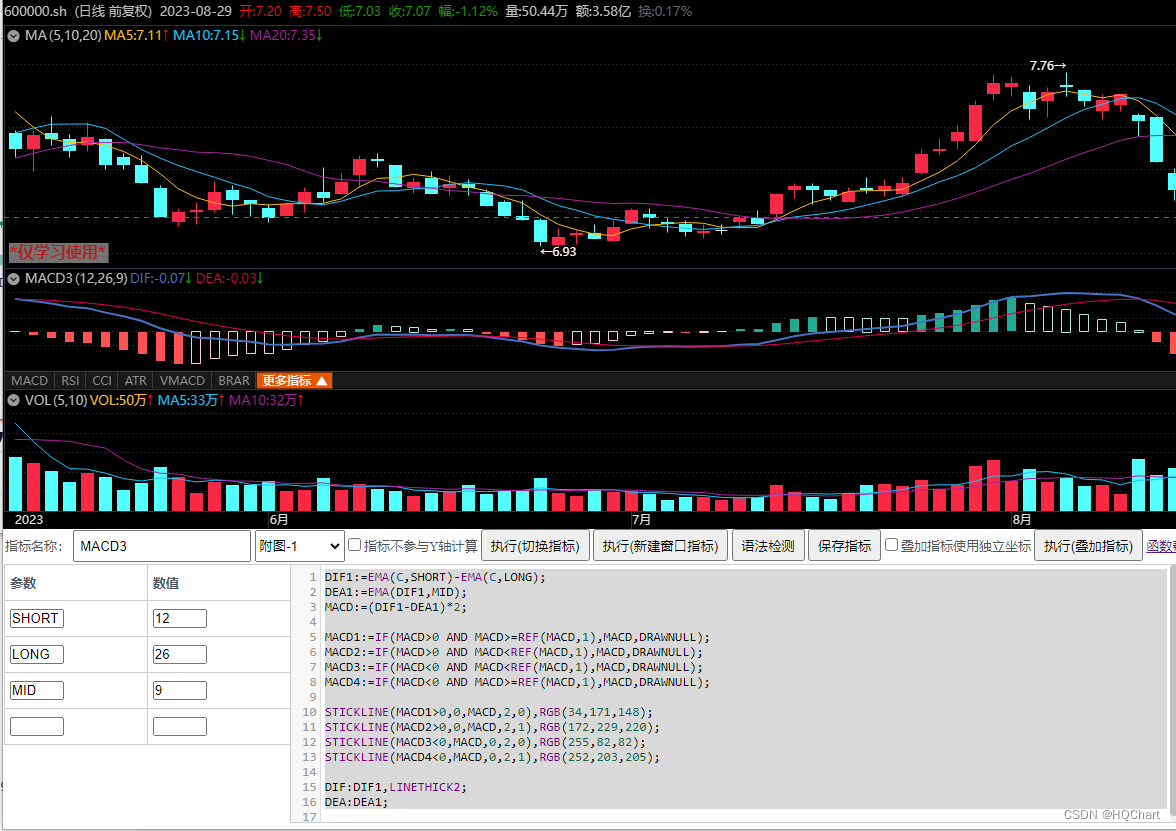Viewport: 1176px width, 831px height.
Task: Click STICKLINE line with RGB(172,229,220)
Action: [x=492, y=728]
